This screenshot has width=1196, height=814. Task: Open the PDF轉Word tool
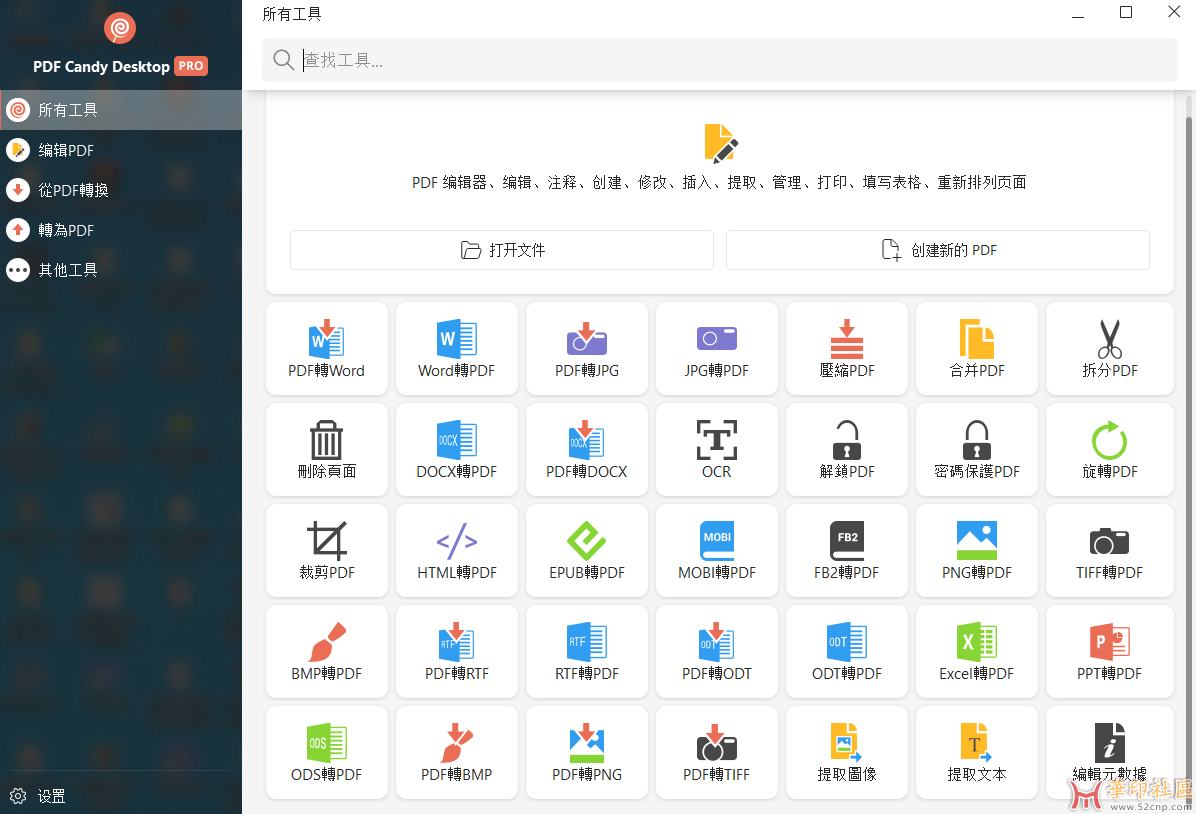coord(326,349)
